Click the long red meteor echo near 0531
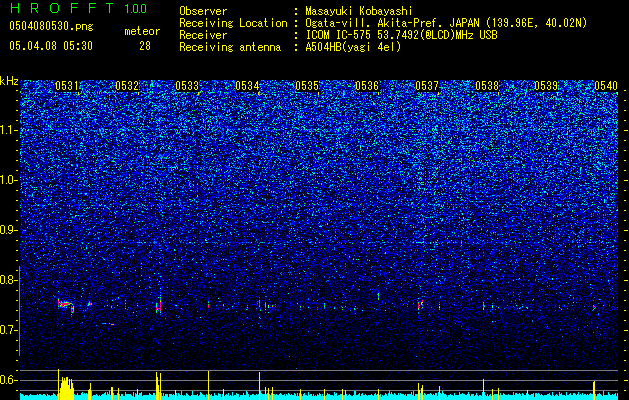 click(x=66, y=305)
